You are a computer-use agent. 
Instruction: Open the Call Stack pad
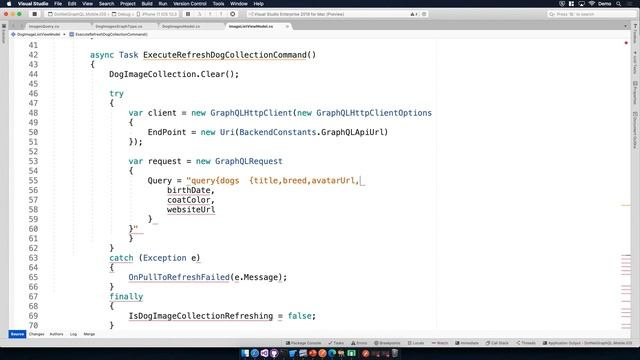click(x=497, y=343)
